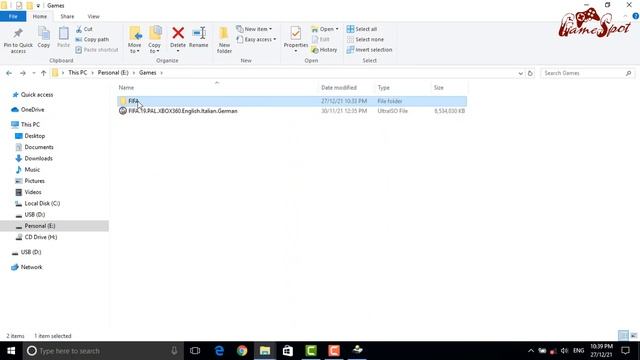640x360 pixels.
Task: Customize Quick Access Toolbar arrow
Action: tap(38, 6)
